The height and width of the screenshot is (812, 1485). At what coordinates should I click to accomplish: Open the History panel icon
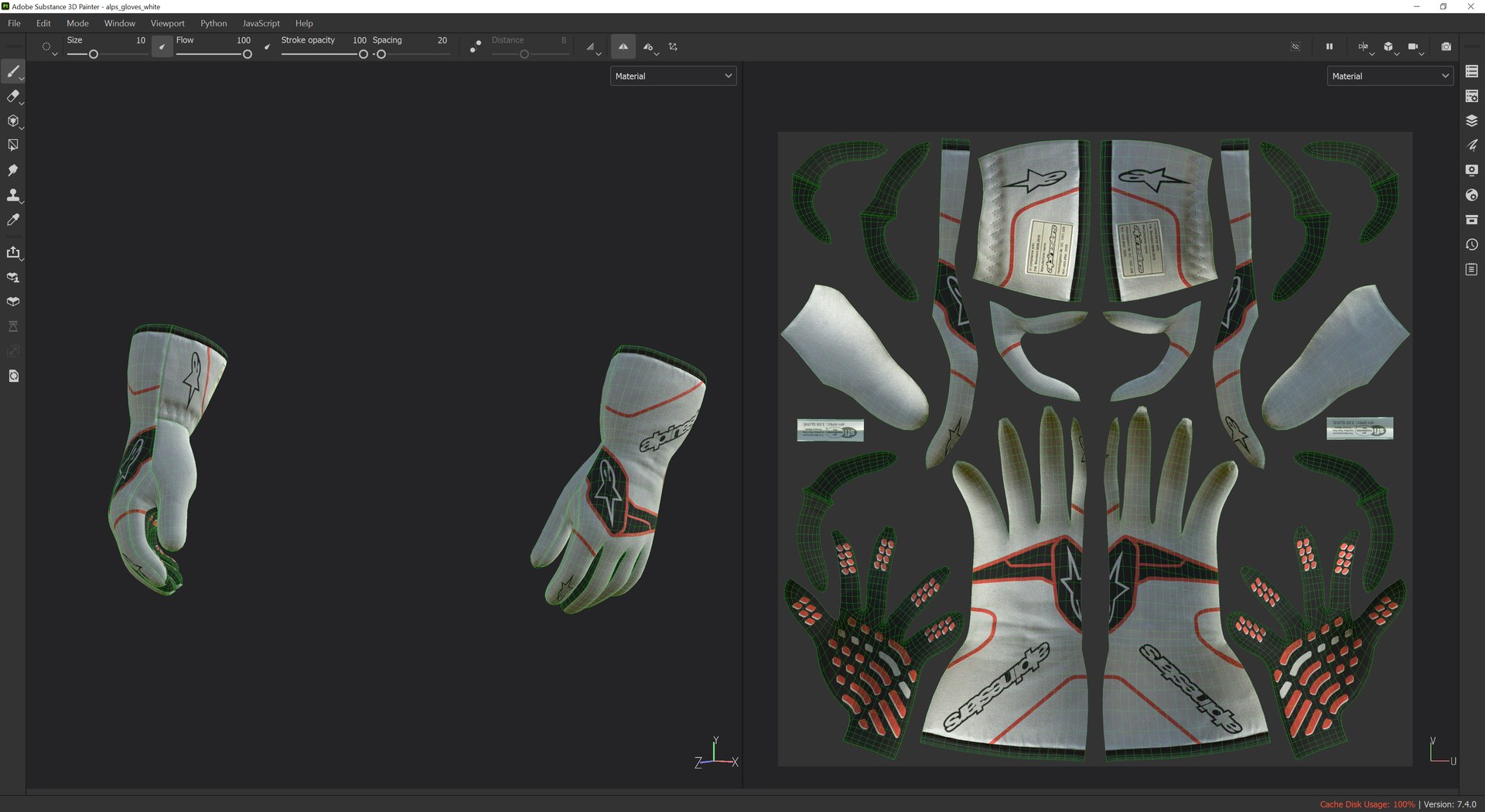1471,244
